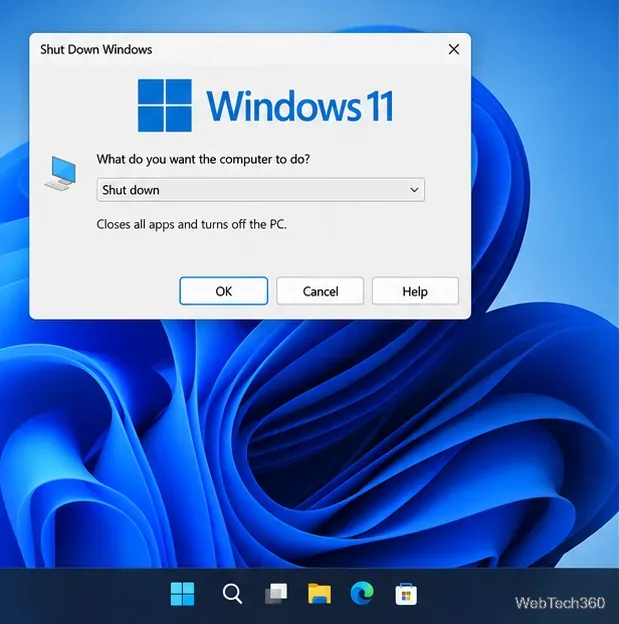
Task: Click the 'What do you want the computer to do?' text
Action: [203, 159]
